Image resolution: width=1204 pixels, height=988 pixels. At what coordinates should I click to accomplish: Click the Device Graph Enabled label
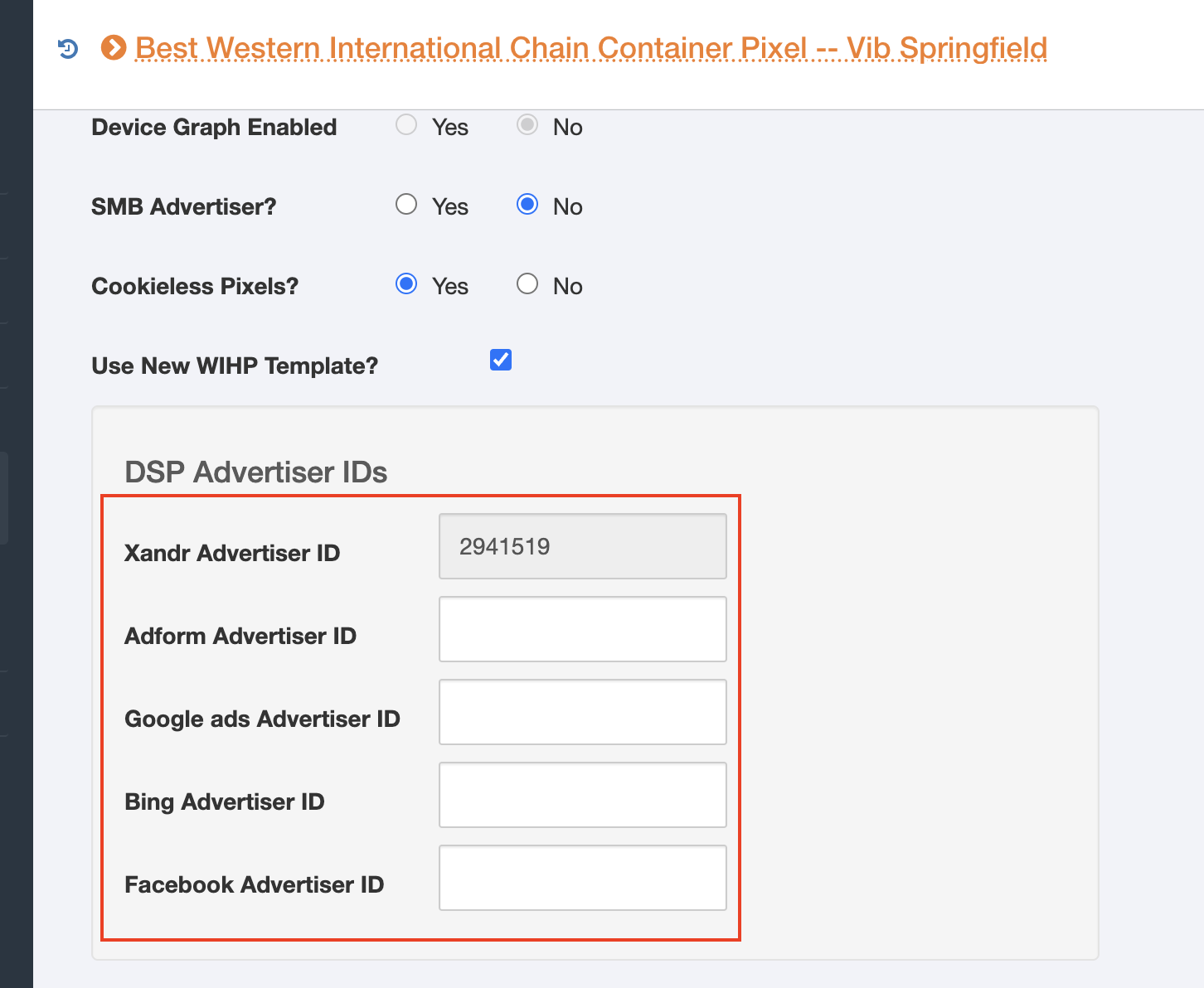click(214, 127)
